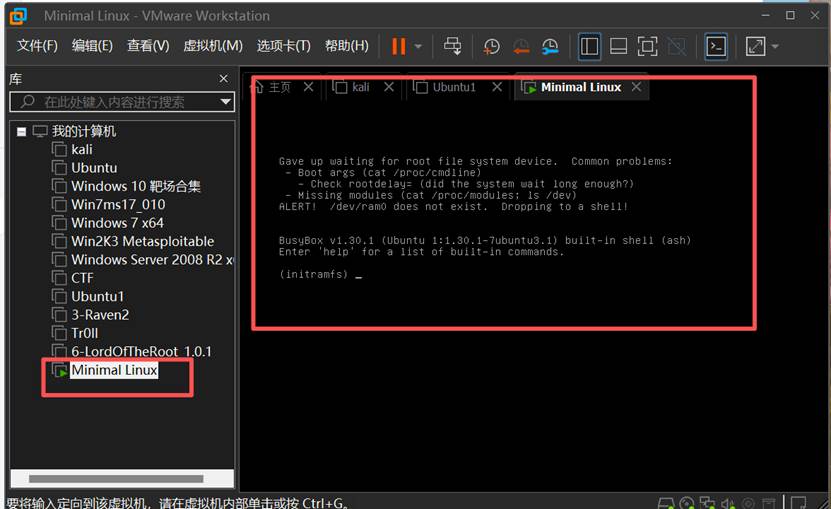This screenshot has width=831, height=509.
Task: Click the home icon on 主页 tab
Action: pos(258,87)
